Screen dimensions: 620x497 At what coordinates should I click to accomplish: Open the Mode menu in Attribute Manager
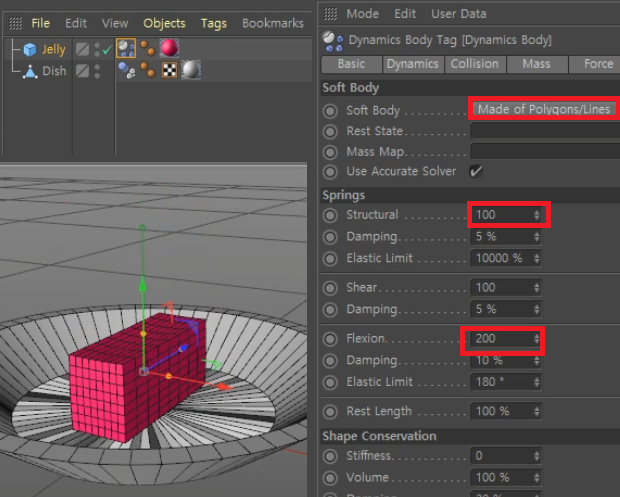(x=363, y=14)
